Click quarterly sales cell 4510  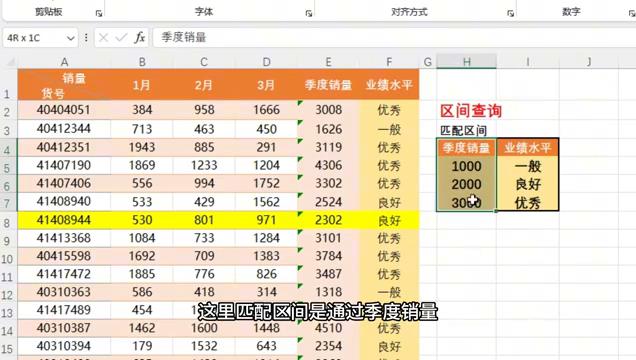pyautogui.click(x=328, y=328)
